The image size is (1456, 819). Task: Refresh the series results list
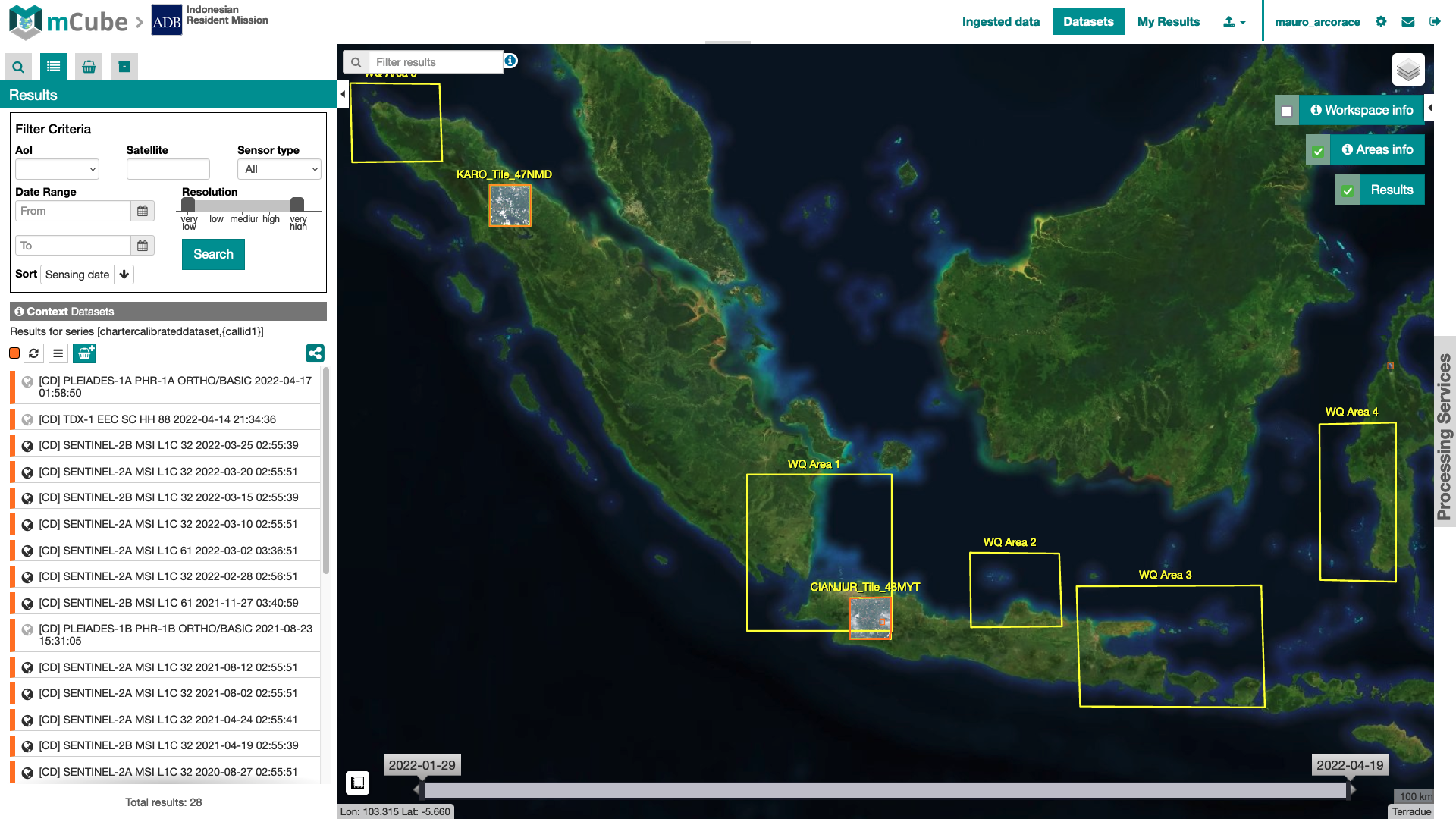tap(33, 353)
